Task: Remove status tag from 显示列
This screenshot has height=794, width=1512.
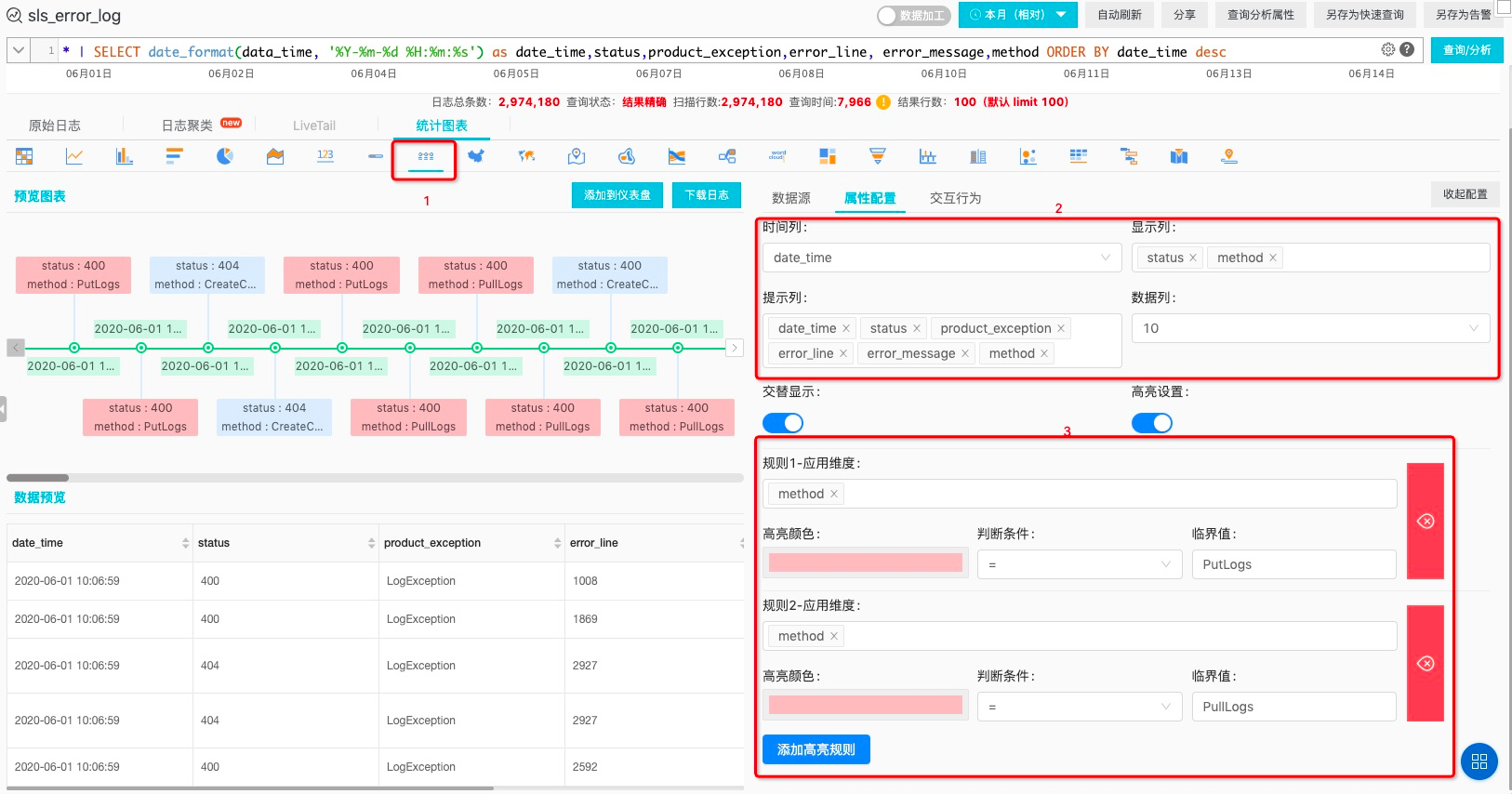Action: coord(1193,258)
